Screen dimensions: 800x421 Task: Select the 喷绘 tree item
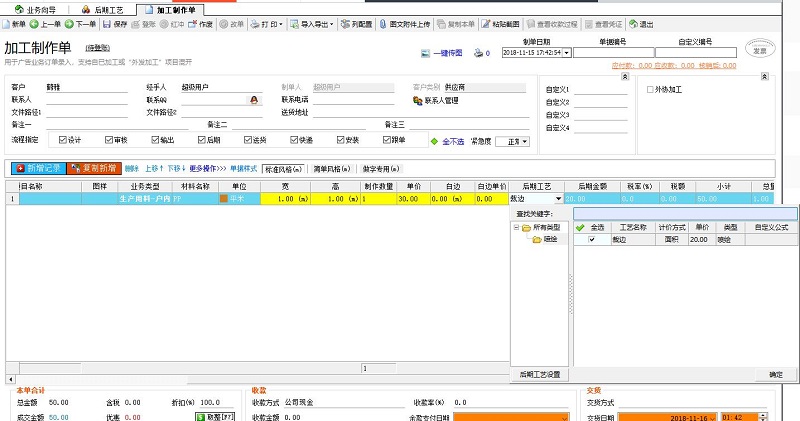coord(550,239)
